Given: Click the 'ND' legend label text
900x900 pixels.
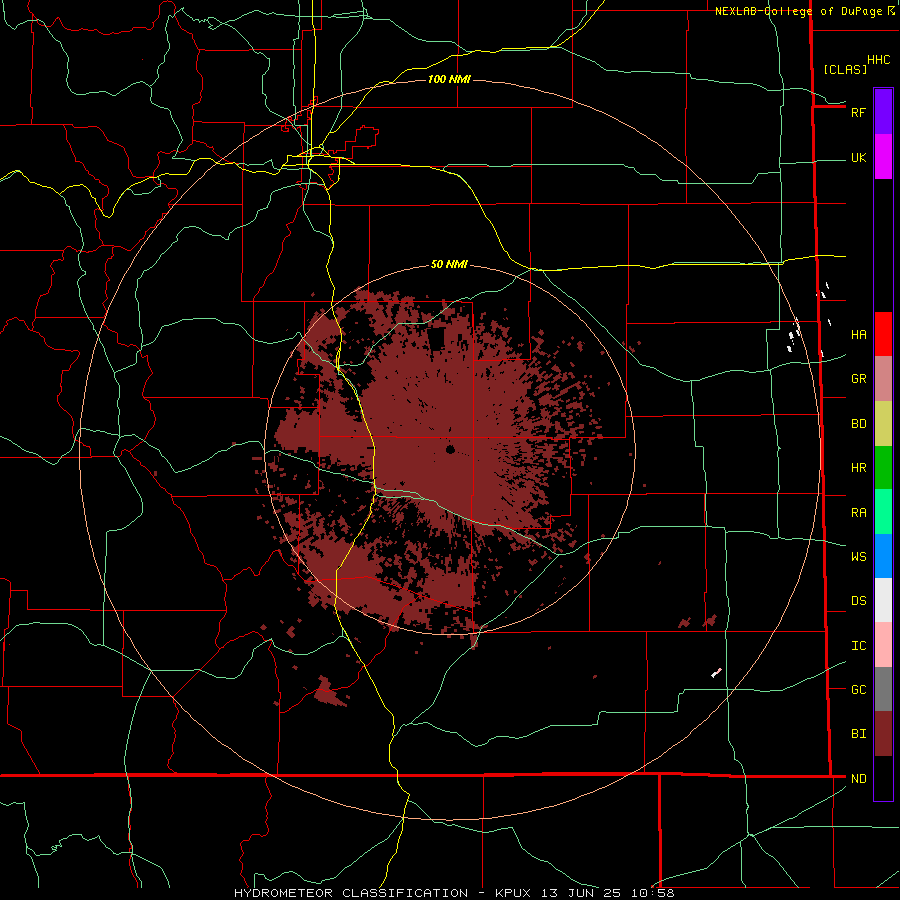Looking at the screenshot, I should (858, 779).
